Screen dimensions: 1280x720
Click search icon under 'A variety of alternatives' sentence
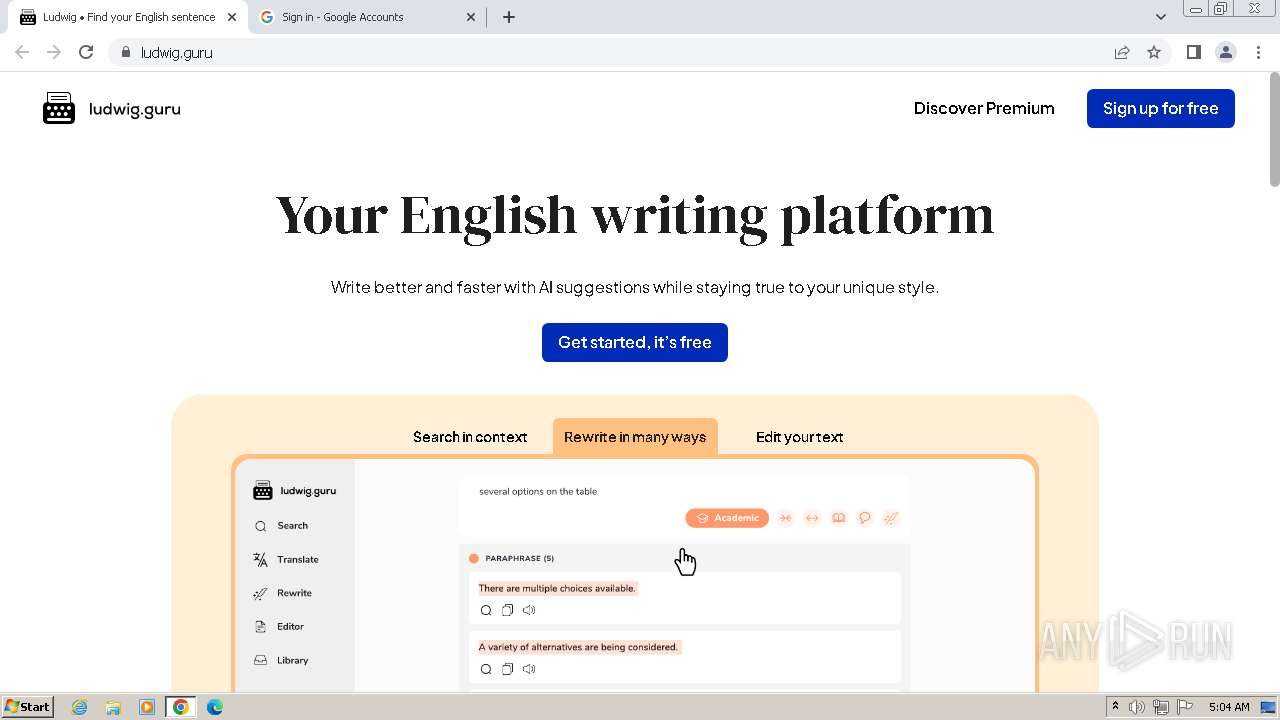[486, 669]
